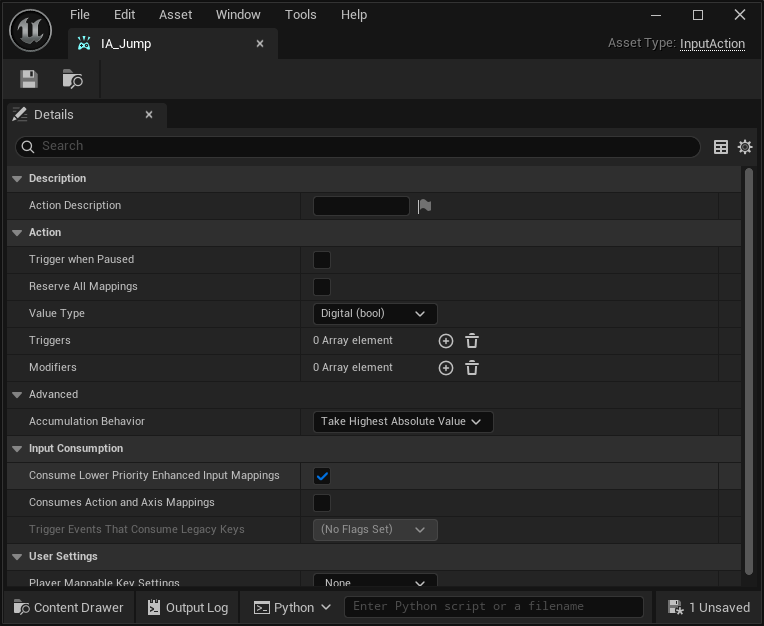This screenshot has width=764, height=626.
Task: Add a new element to the Modifiers array
Action: point(446,368)
